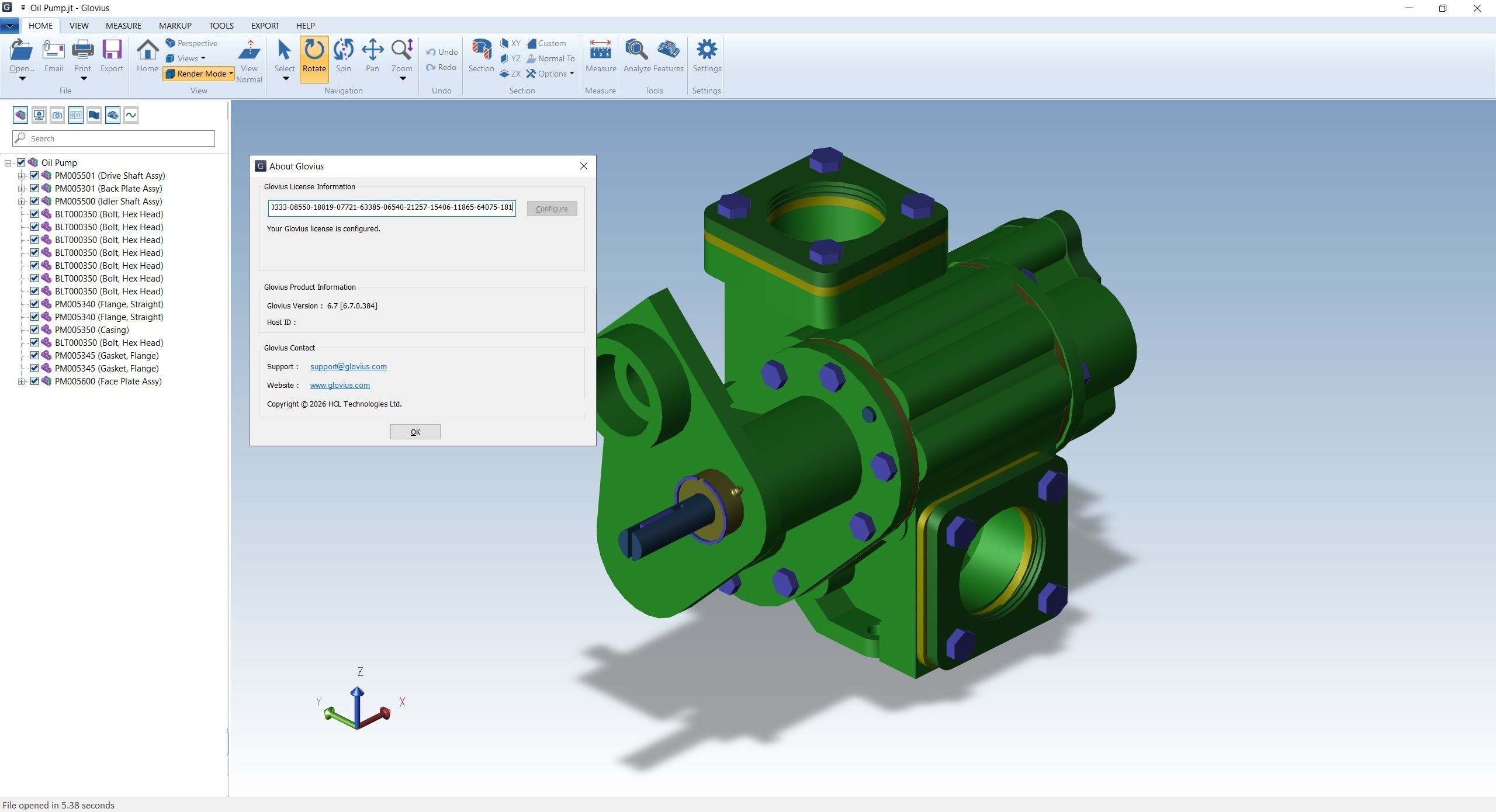Click the Configure license button
Screen dimensions: 1496x812
(552, 209)
